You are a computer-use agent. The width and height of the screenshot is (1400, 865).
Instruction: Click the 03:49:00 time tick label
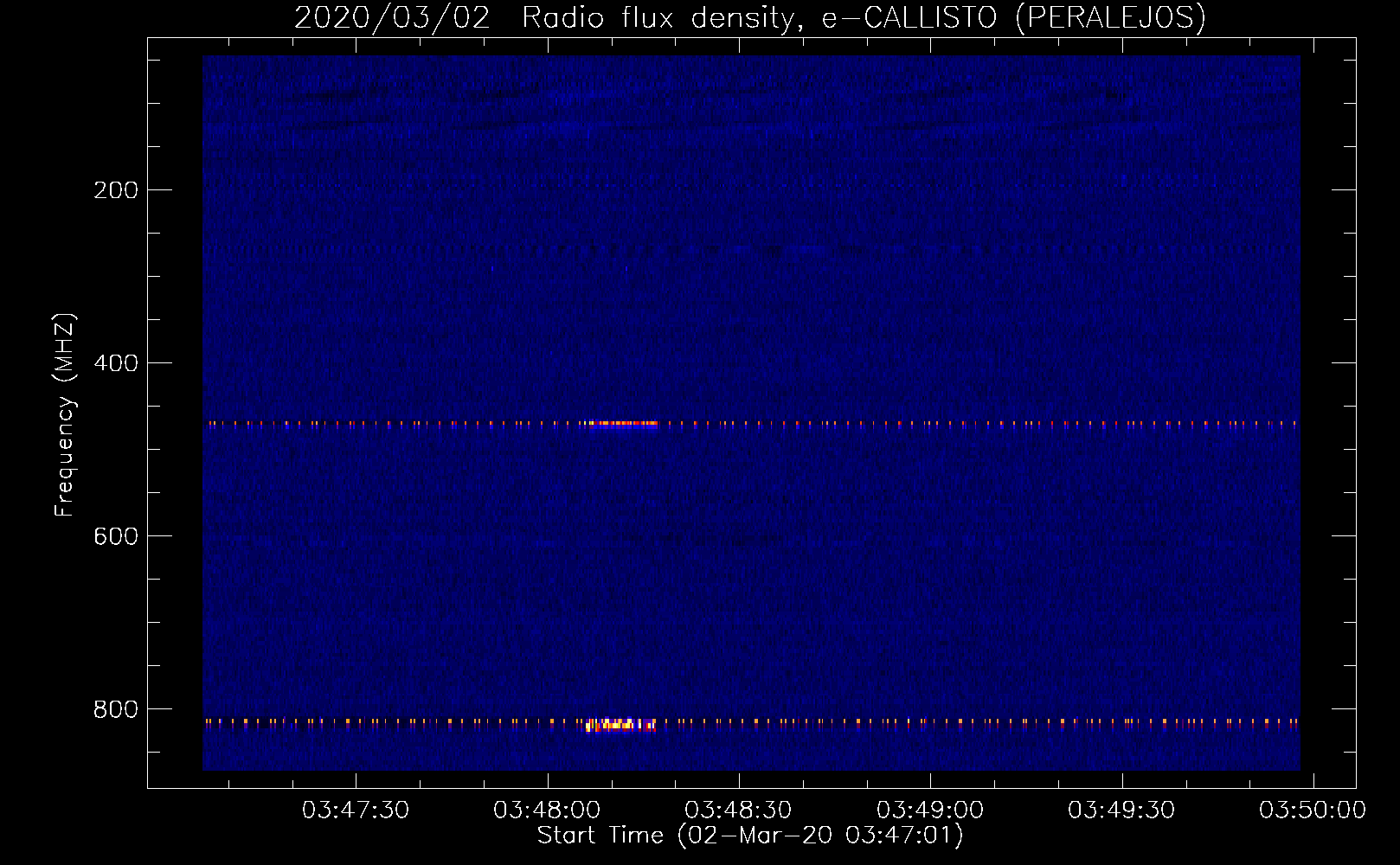coord(930,811)
